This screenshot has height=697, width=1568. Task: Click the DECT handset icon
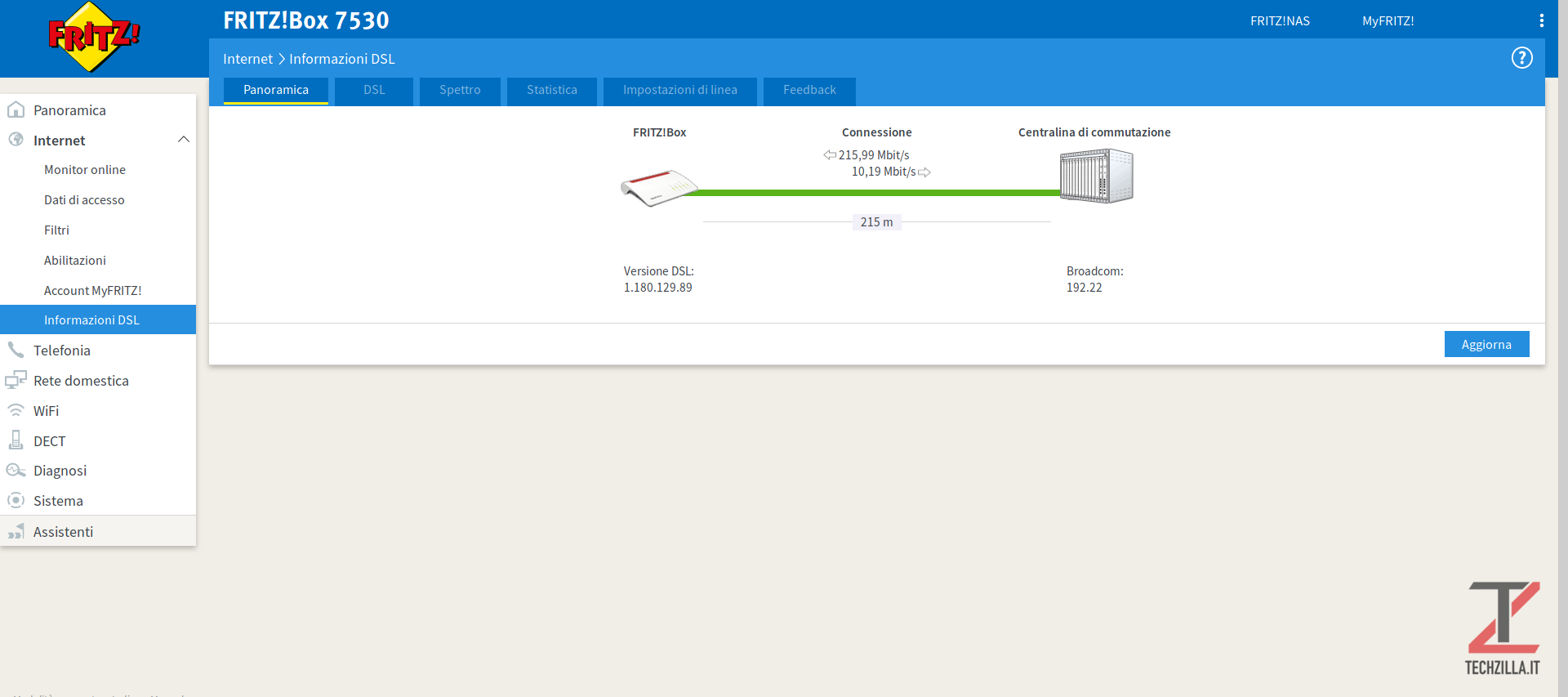tap(16, 440)
